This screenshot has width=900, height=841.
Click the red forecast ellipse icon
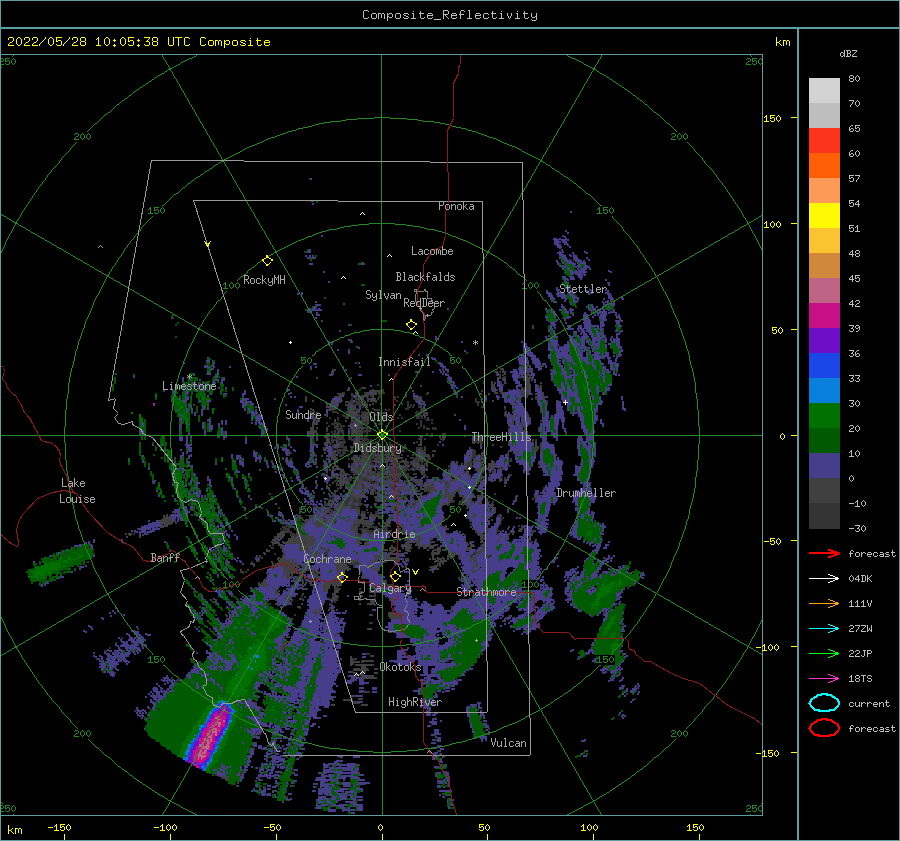click(824, 728)
